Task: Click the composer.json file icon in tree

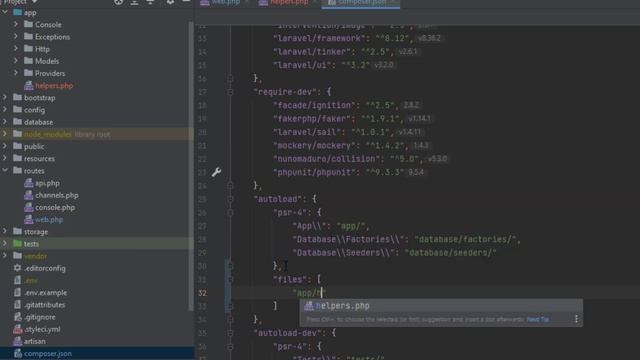Action: (17, 353)
